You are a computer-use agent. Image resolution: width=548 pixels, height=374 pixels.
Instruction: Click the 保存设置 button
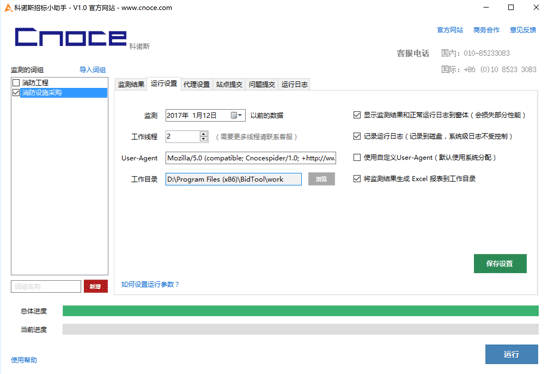coord(500,264)
